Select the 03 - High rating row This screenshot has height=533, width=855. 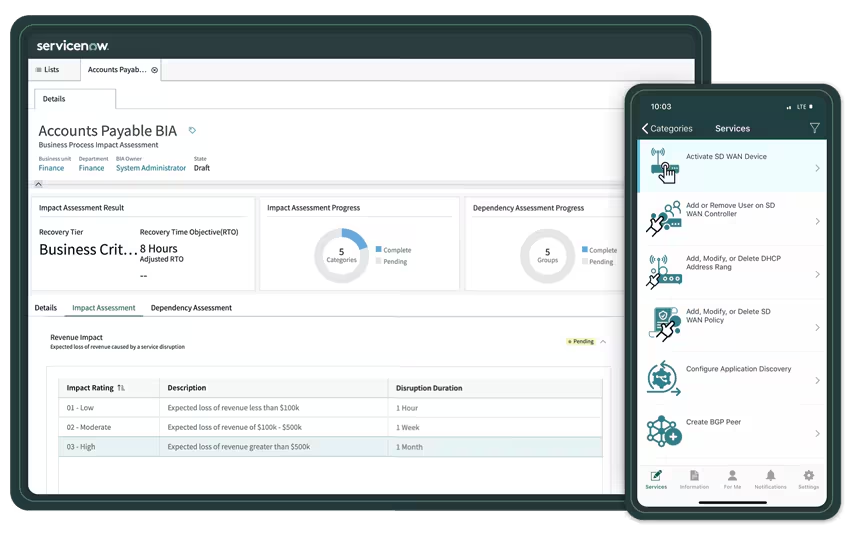pyautogui.click(x=330, y=447)
